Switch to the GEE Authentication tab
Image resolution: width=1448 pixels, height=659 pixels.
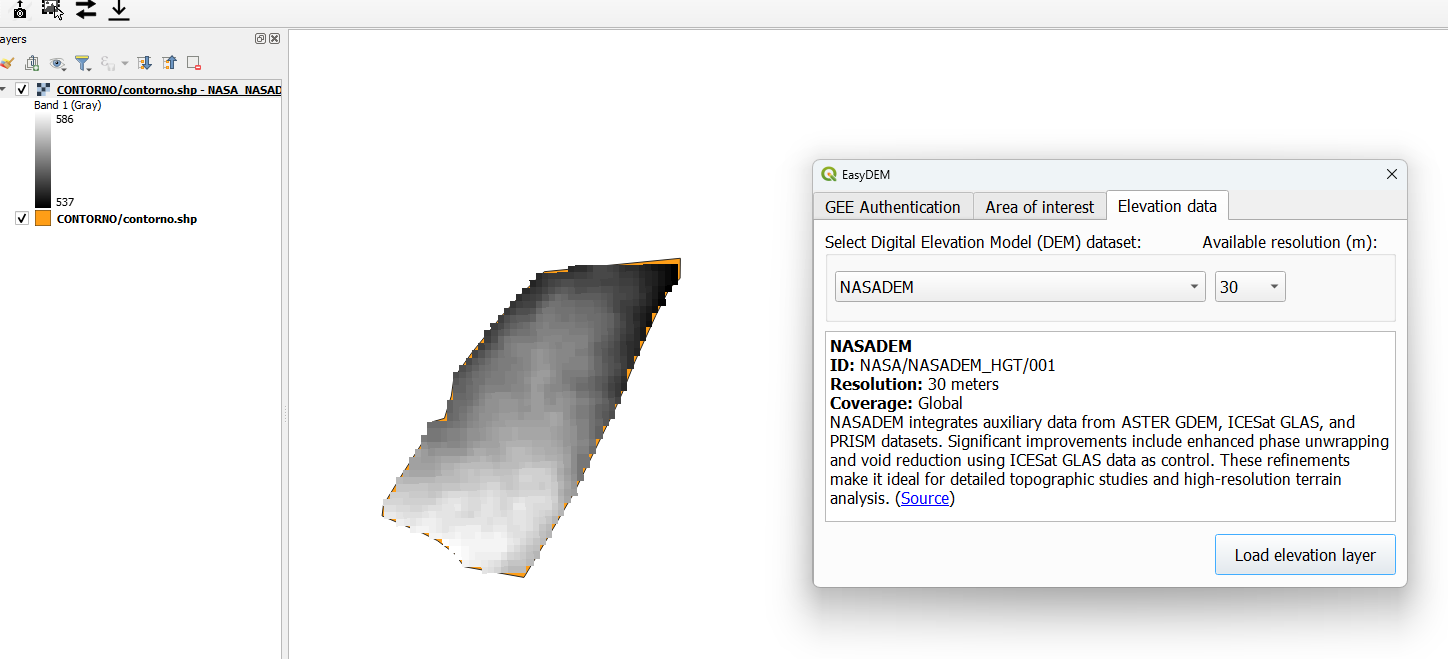pos(893,206)
